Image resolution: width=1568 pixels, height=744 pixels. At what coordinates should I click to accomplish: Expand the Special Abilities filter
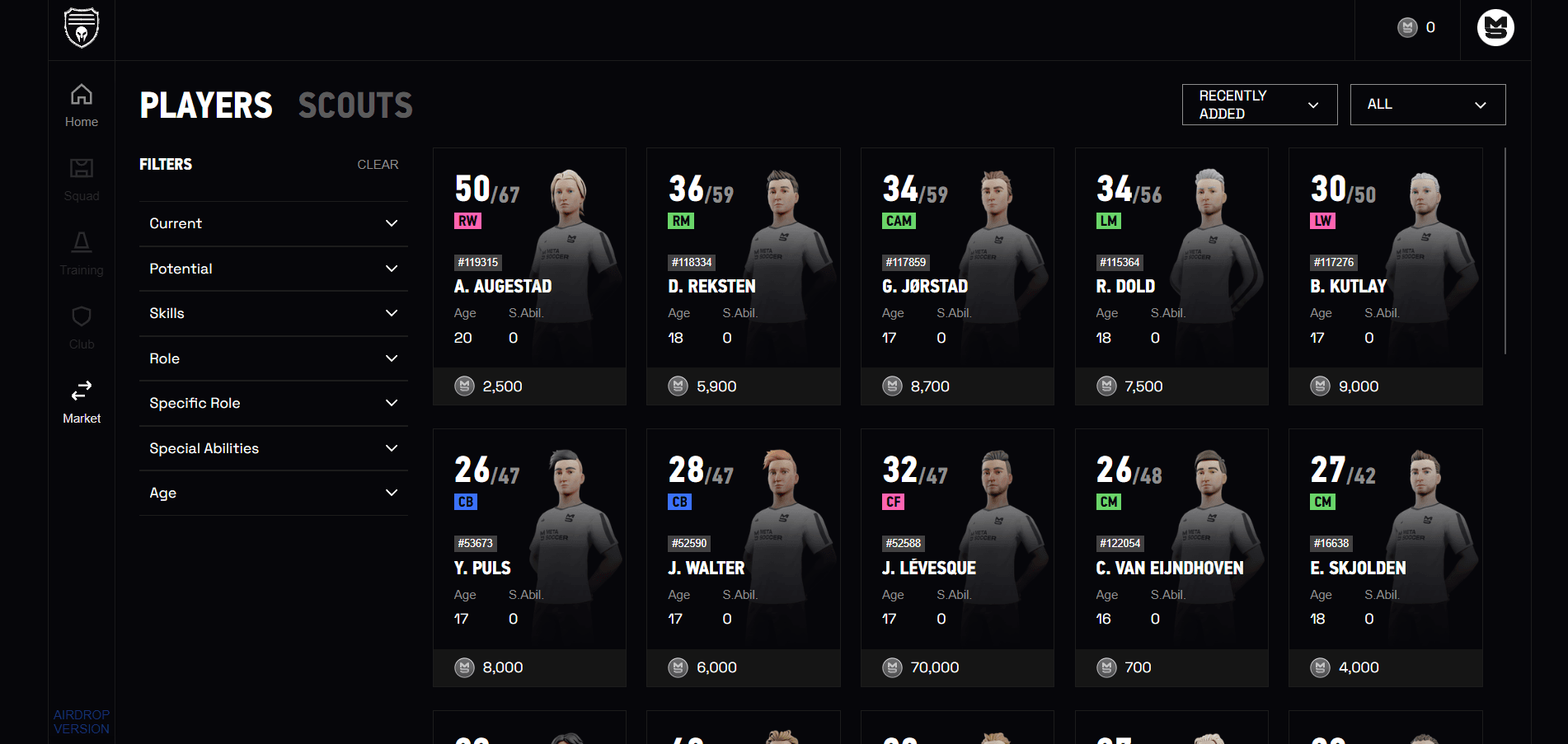(273, 448)
